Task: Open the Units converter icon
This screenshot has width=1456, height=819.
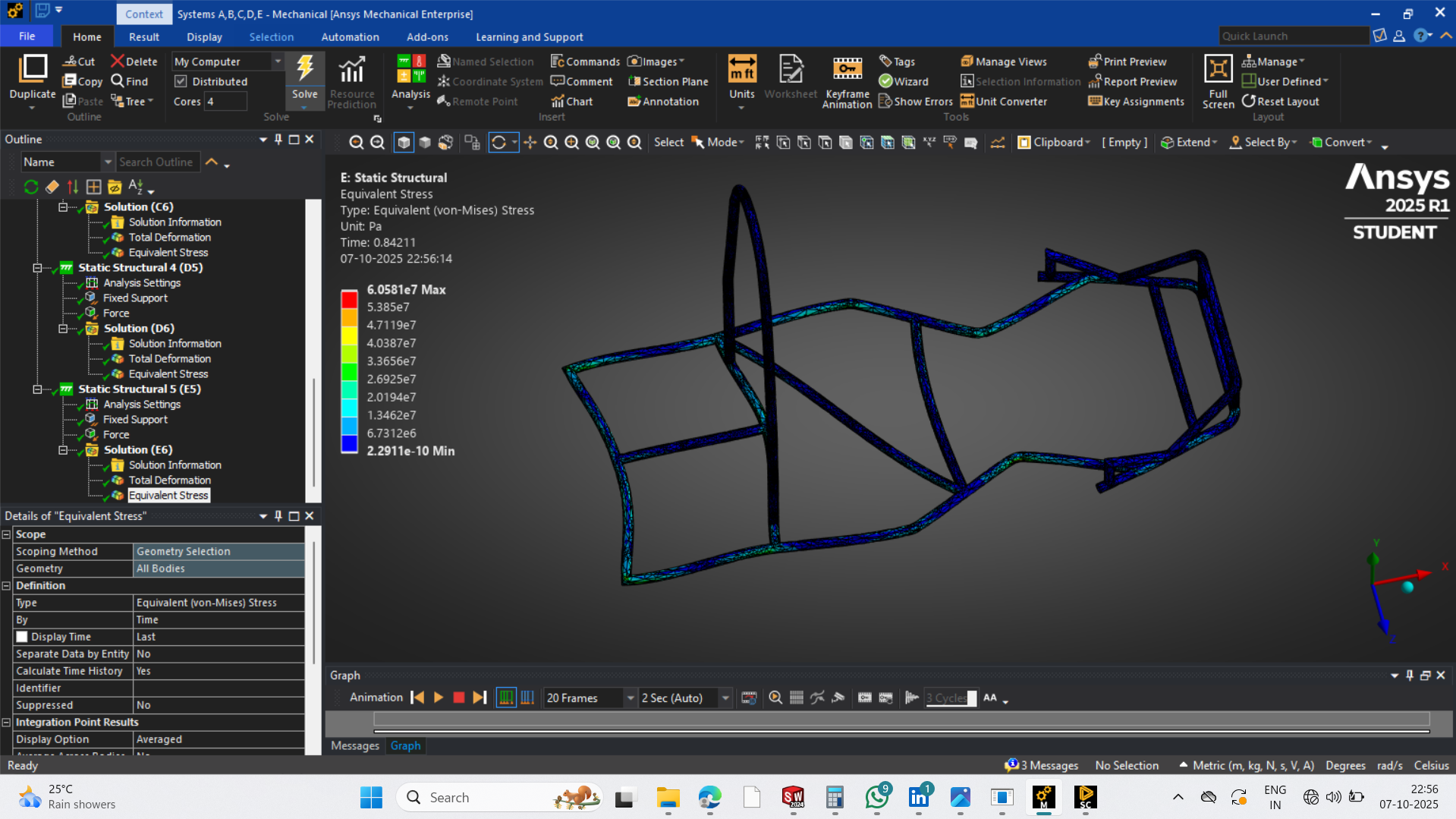Action: pyautogui.click(x=741, y=70)
